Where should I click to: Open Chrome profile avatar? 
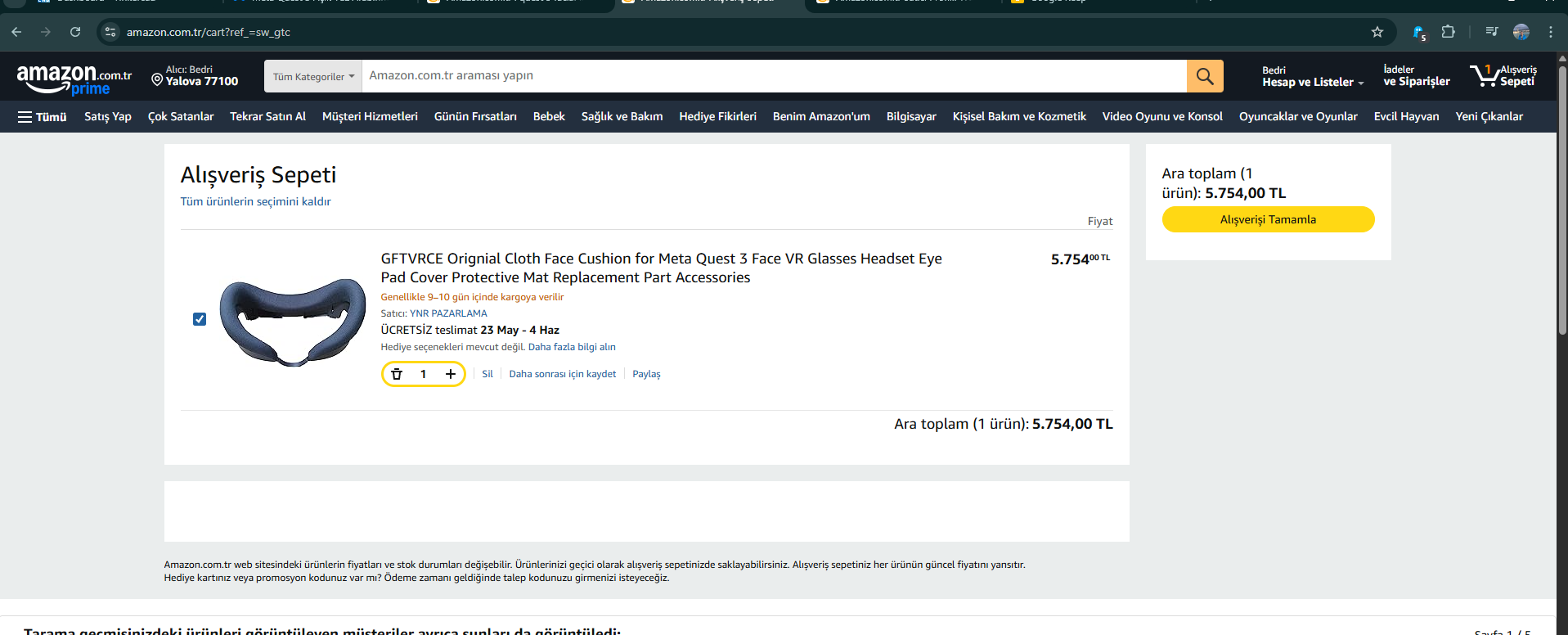pos(1521,32)
